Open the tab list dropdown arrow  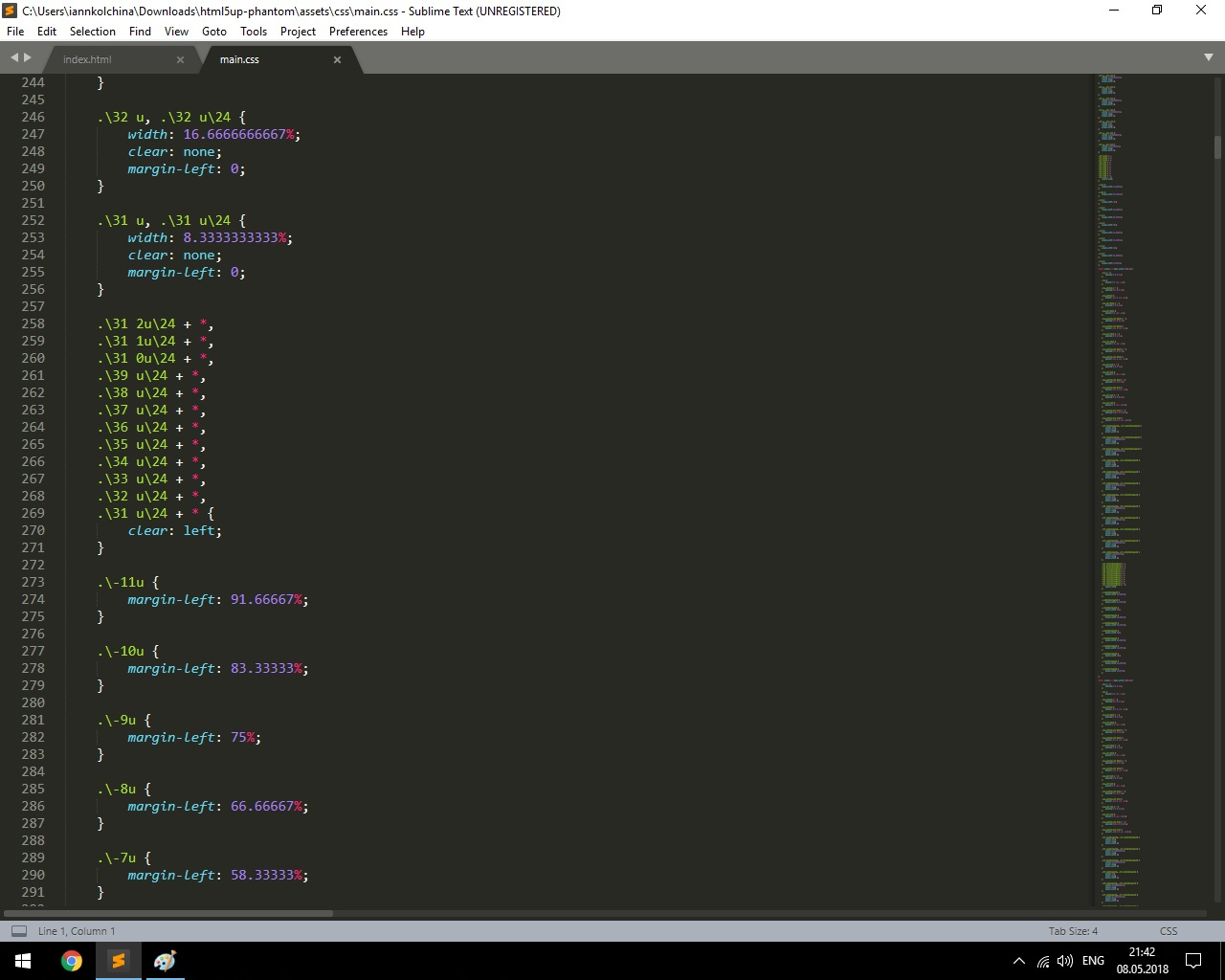pos(1209,57)
